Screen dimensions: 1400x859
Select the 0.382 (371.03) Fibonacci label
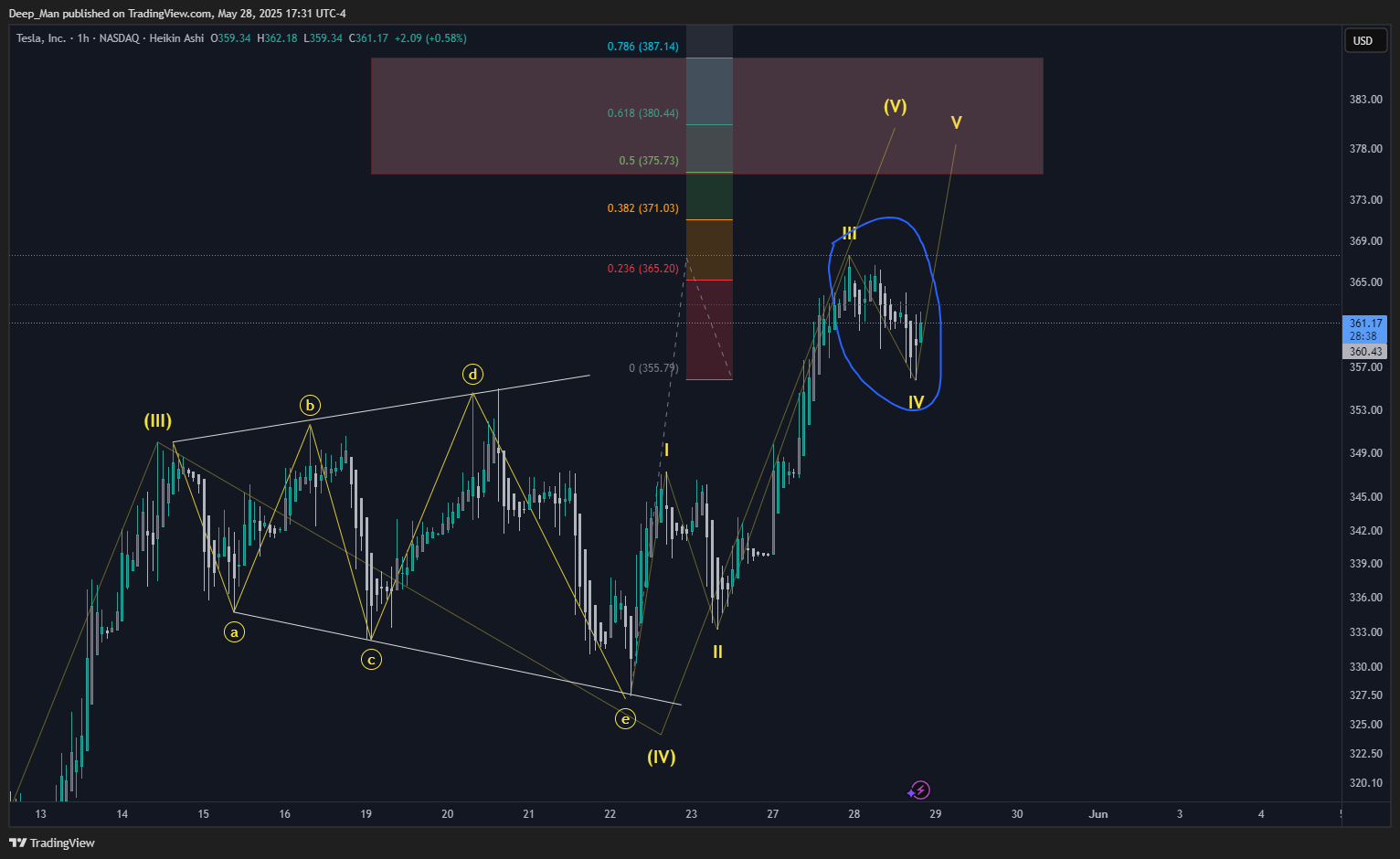click(x=643, y=208)
